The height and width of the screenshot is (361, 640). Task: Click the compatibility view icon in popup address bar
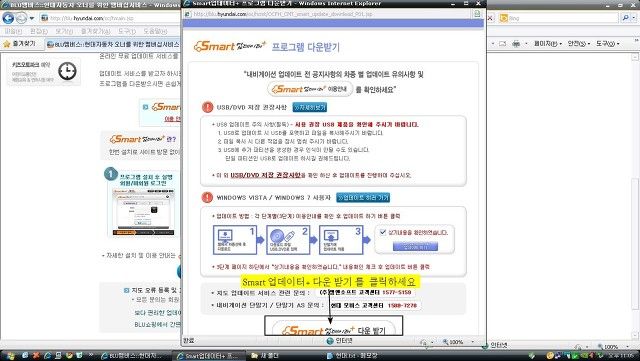click(x=477, y=14)
